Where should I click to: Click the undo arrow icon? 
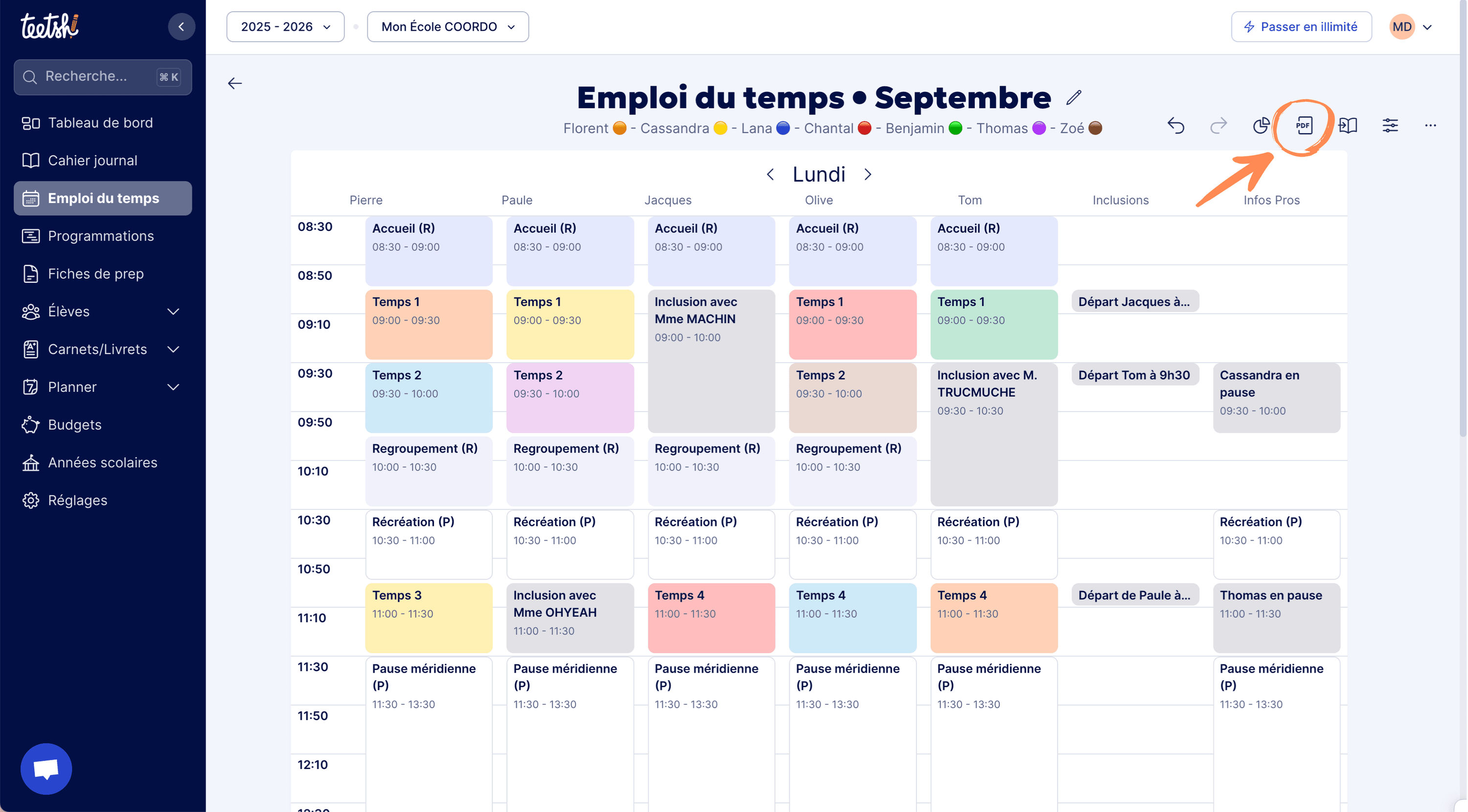pos(1176,125)
